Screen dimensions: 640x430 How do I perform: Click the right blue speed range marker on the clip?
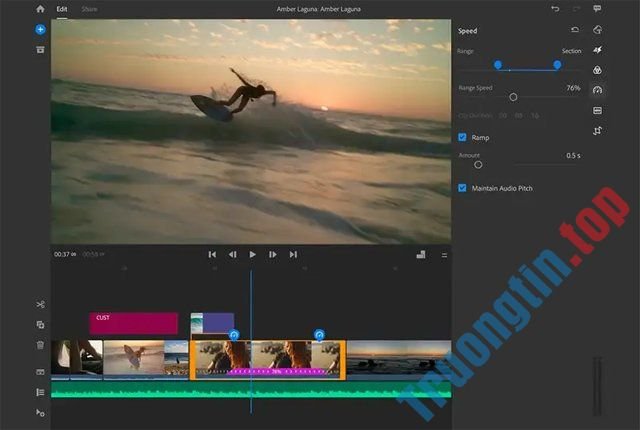319,335
